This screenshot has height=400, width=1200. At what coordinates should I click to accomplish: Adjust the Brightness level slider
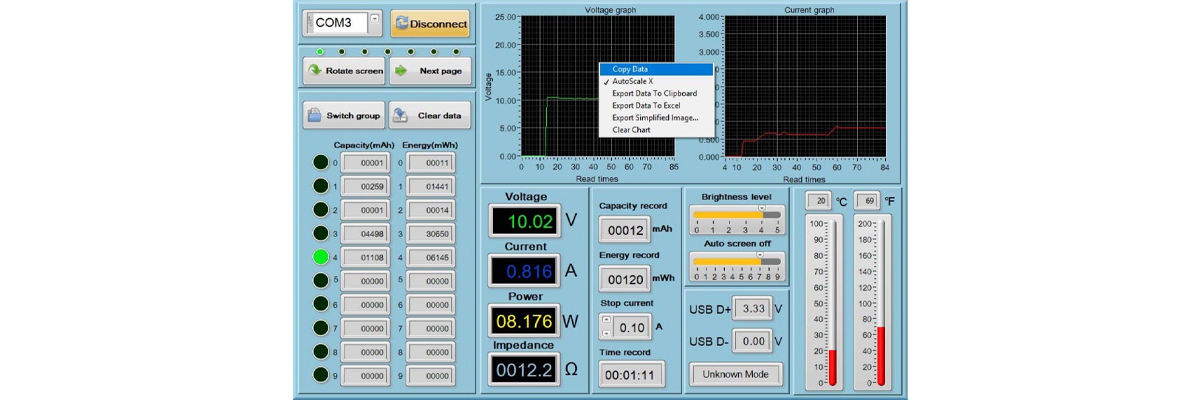(737, 215)
